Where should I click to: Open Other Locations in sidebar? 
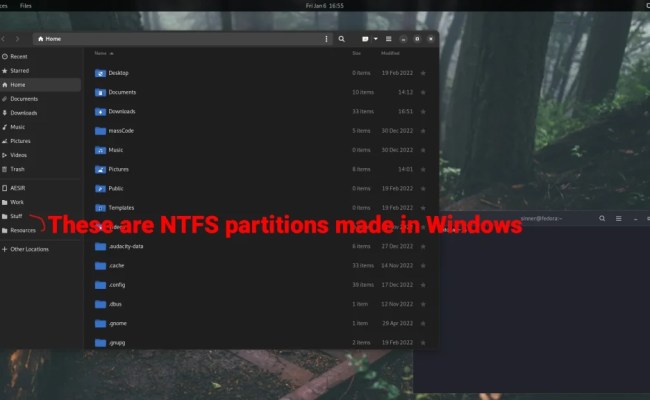coord(40,249)
